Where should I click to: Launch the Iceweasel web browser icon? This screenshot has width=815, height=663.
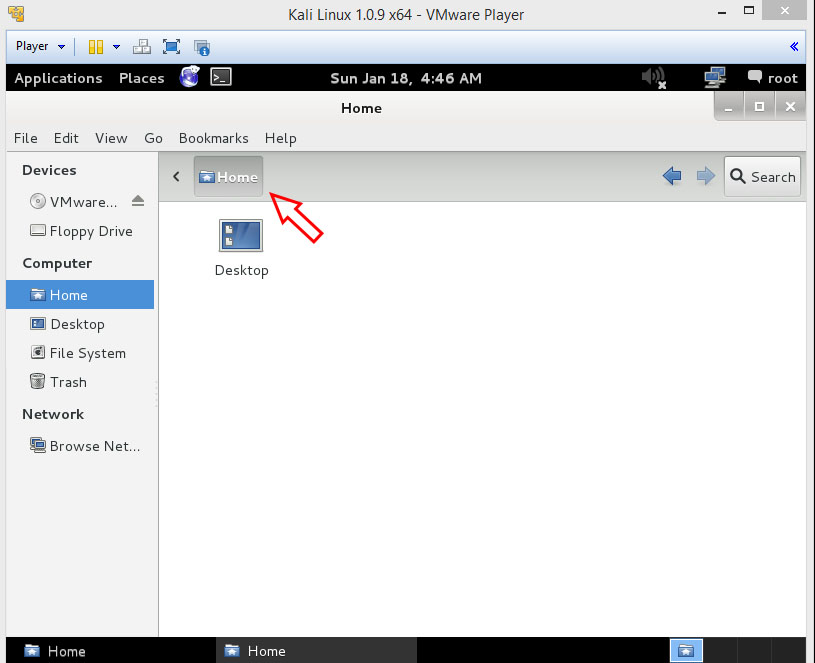click(x=189, y=77)
